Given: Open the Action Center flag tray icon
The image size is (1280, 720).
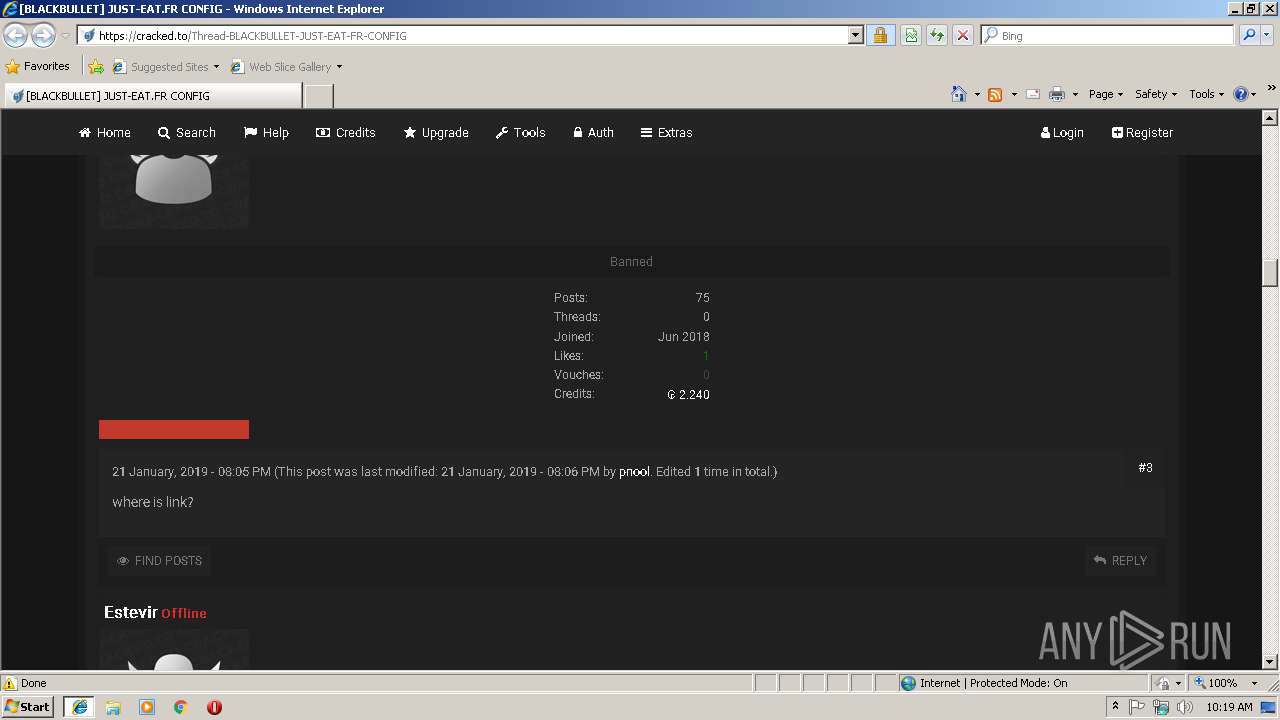Looking at the screenshot, I should pyautogui.click(x=1137, y=707).
